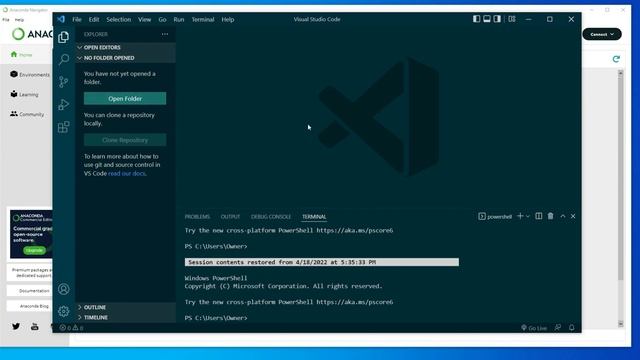Click the powershell terminal label
The height and width of the screenshot is (360, 640).
495,216
